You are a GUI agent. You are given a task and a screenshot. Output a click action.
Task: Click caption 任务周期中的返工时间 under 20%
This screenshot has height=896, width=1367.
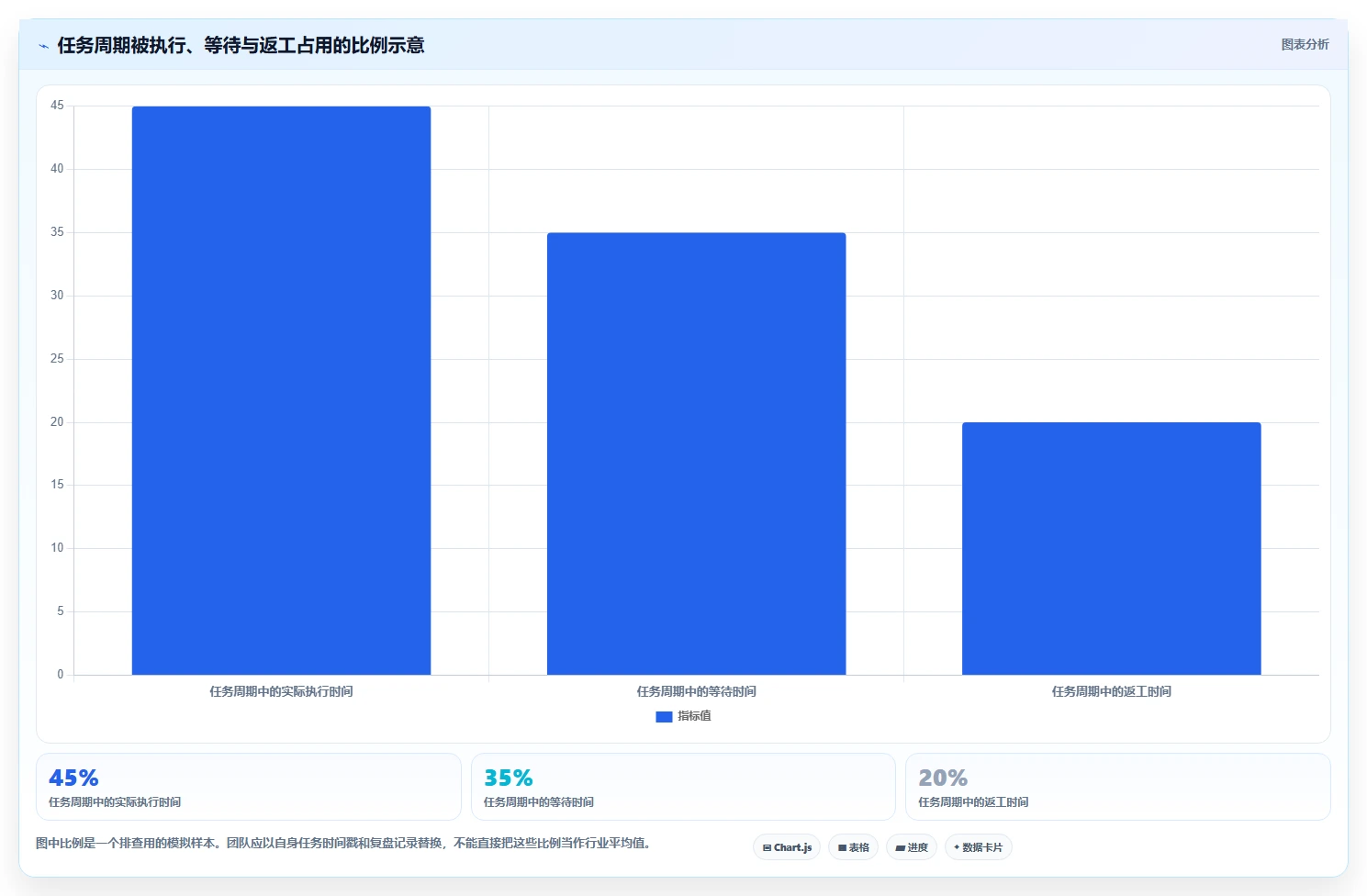pos(973,802)
